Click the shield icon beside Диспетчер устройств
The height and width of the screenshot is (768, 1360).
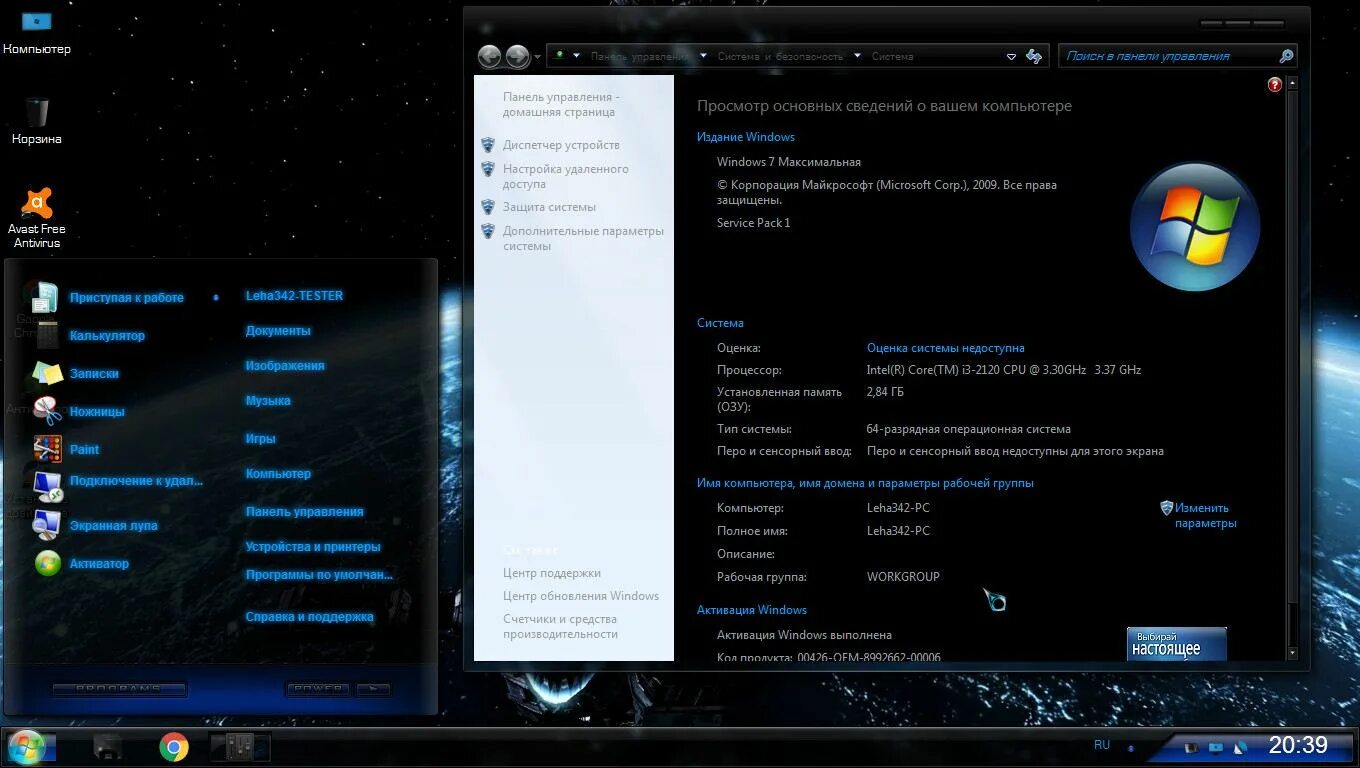click(488, 145)
